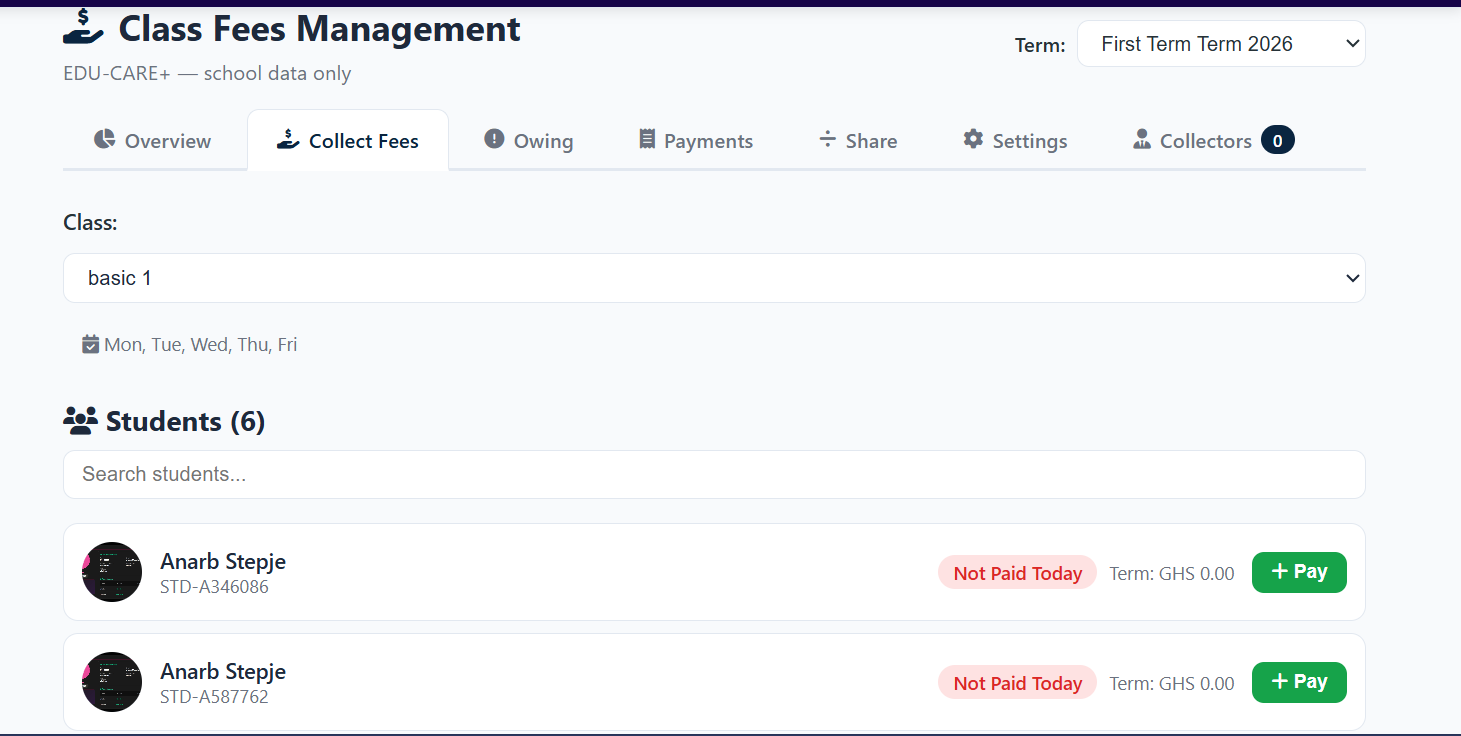Click the gear icon on Settings tab
The width and height of the screenshot is (1461, 736).
[x=973, y=140]
